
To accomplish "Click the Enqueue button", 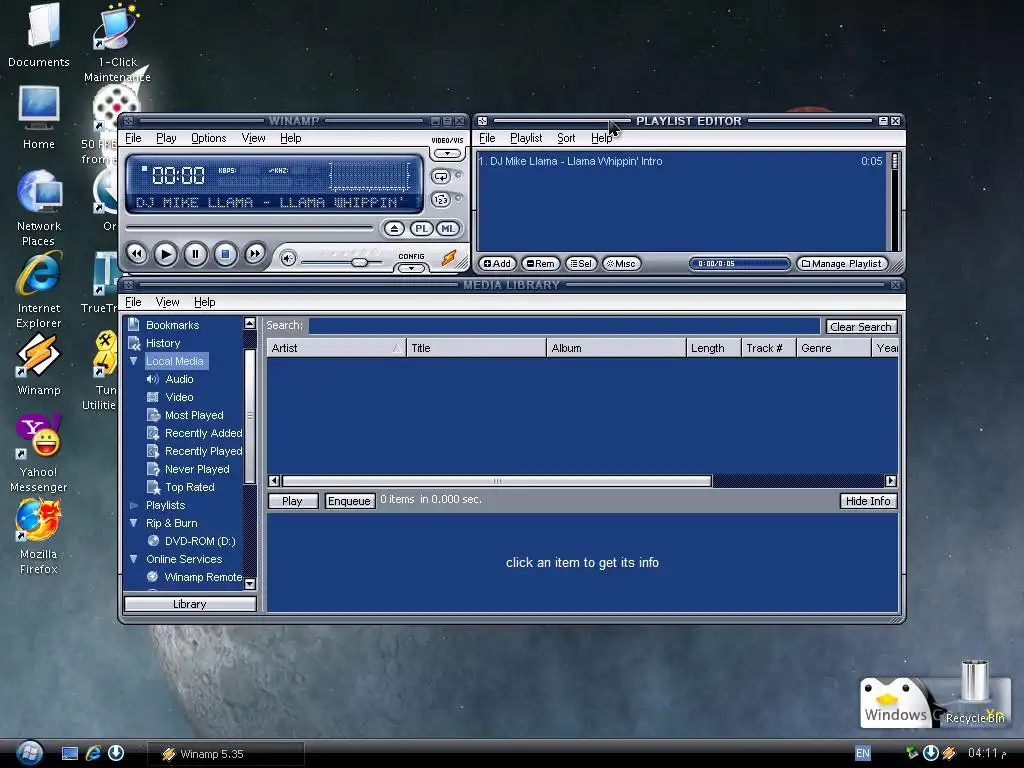I will point(349,501).
